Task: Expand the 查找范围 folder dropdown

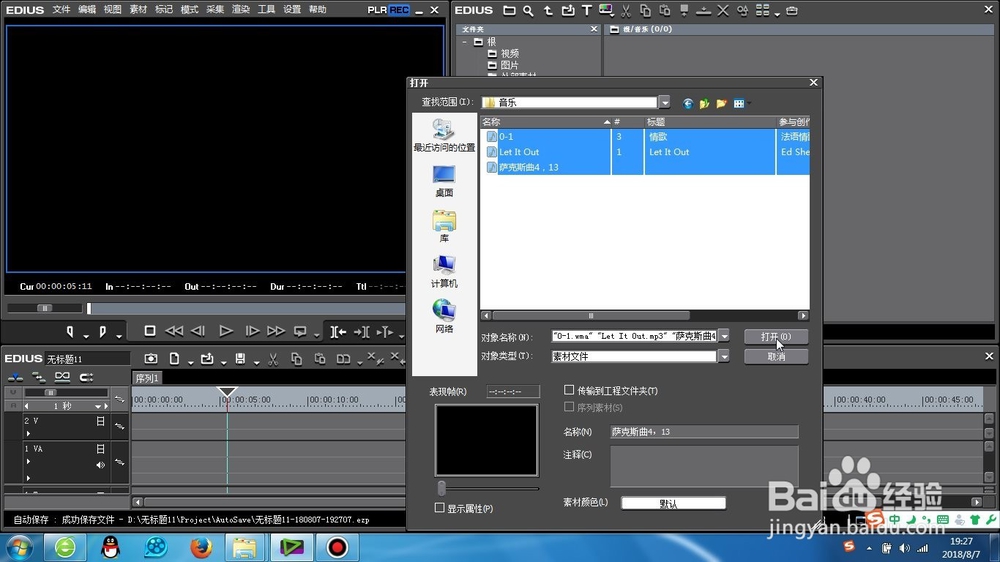Action: click(665, 102)
